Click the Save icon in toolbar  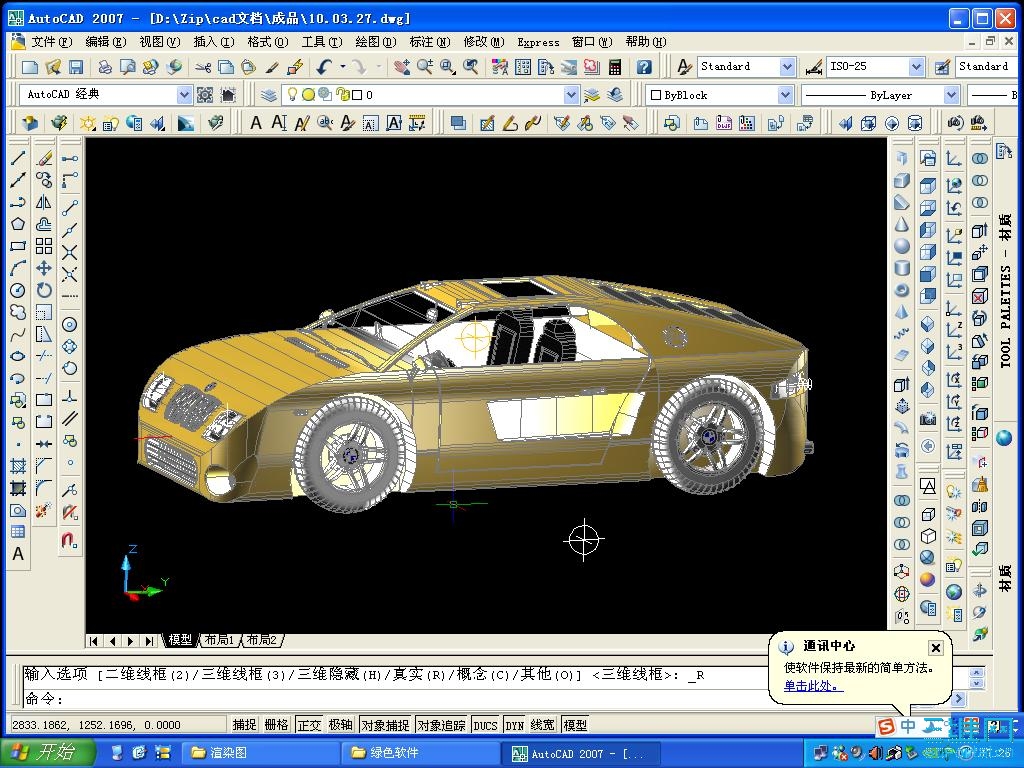click(76, 67)
